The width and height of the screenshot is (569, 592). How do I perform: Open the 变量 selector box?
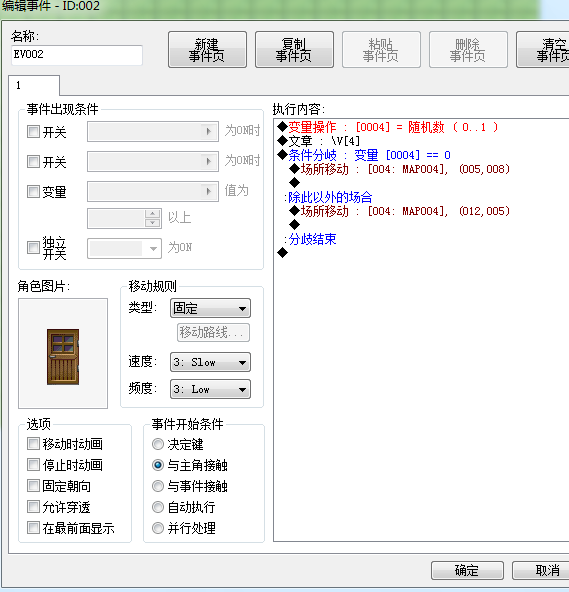(x=153, y=191)
